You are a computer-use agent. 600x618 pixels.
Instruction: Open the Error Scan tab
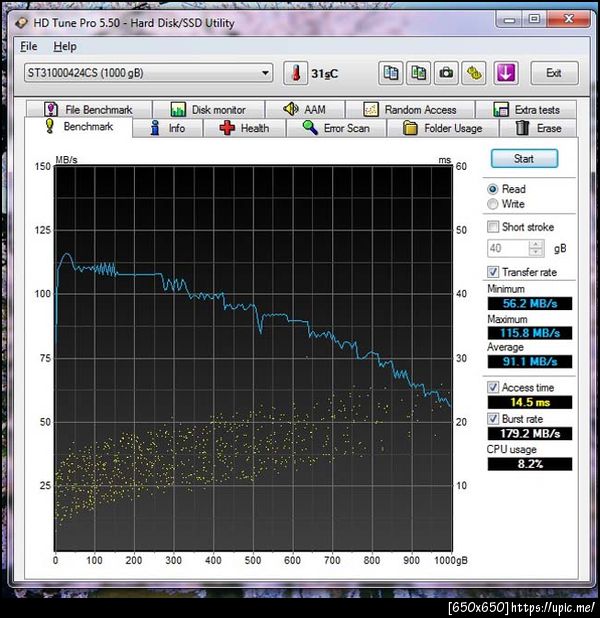[x=336, y=128]
